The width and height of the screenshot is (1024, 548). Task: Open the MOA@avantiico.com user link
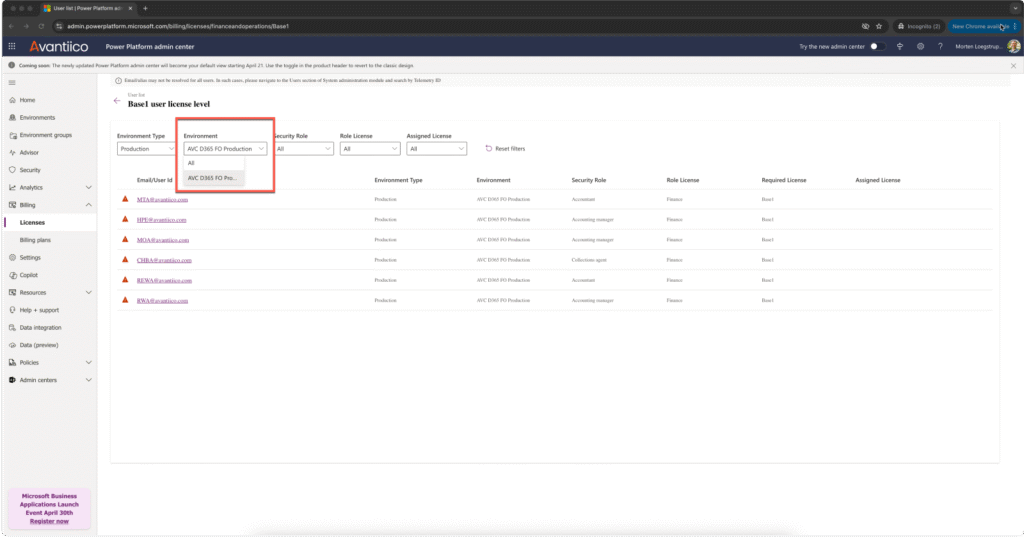coord(163,240)
